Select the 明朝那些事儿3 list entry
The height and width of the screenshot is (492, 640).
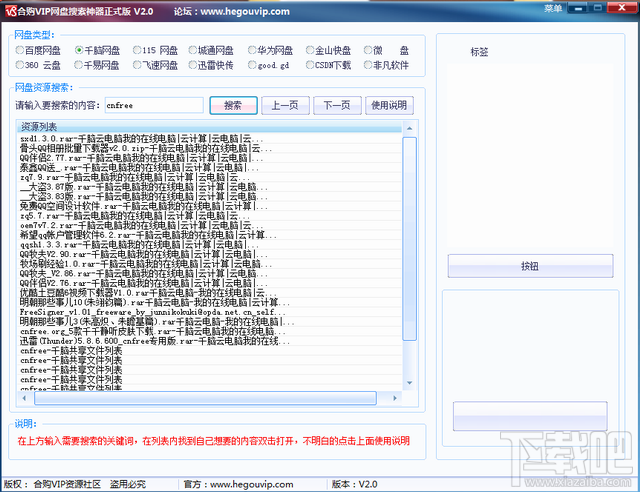pyautogui.click(x=209, y=322)
